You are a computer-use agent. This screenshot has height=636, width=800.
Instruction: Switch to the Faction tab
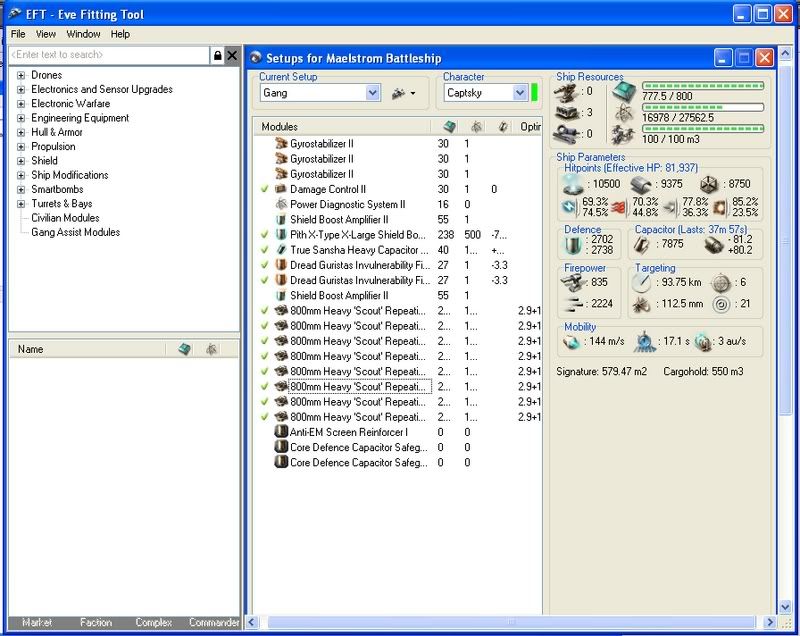tap(95, 622)
